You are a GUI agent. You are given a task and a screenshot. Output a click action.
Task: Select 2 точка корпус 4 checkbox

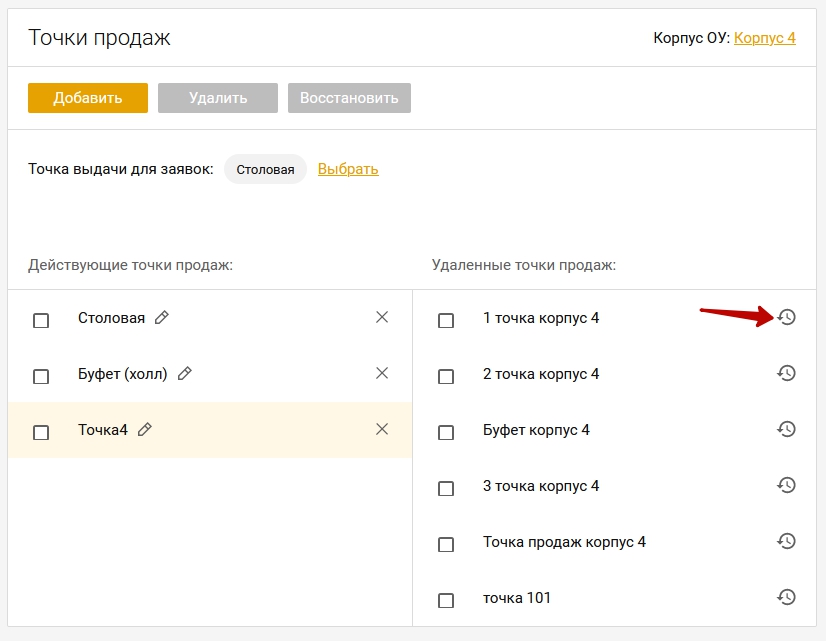pos(446,376)
